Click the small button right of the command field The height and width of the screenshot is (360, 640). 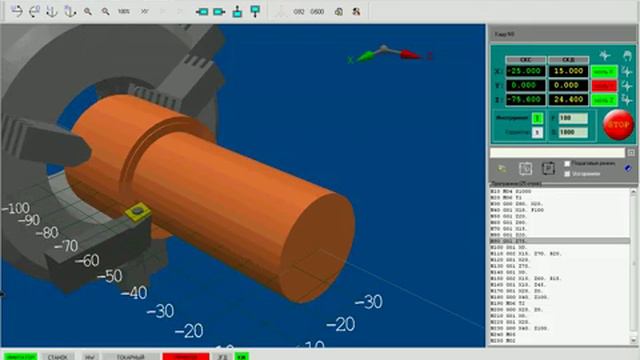tap(631, 153)
